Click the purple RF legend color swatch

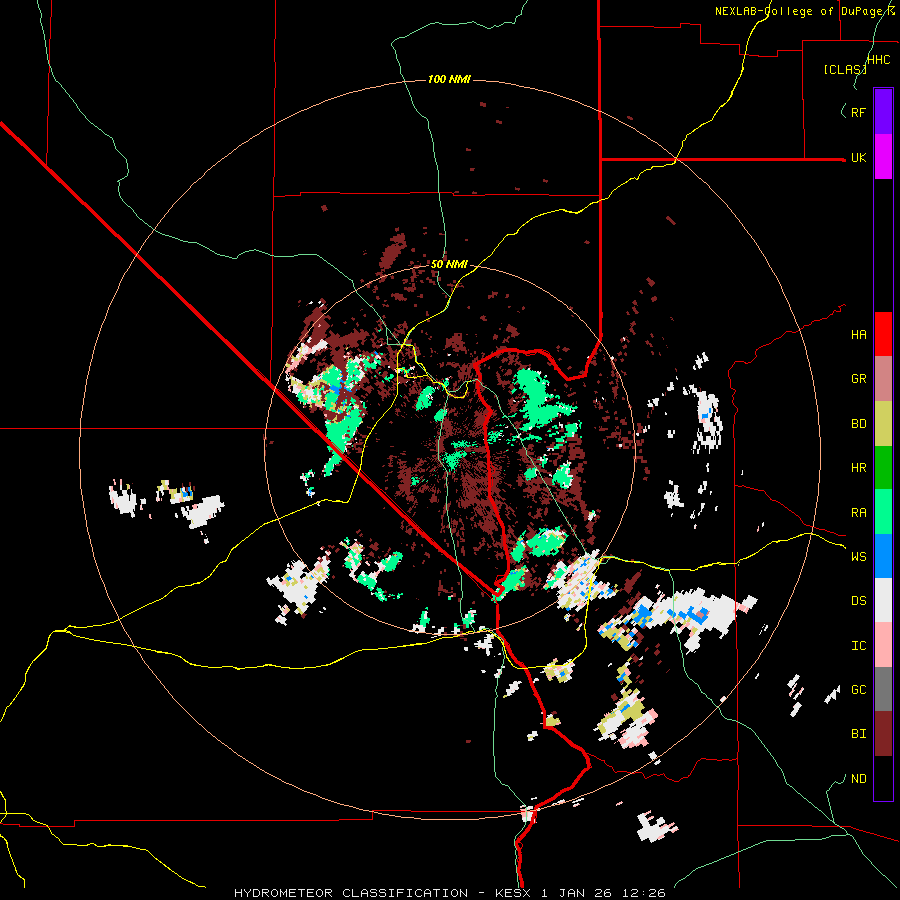(x=883, y=112)
